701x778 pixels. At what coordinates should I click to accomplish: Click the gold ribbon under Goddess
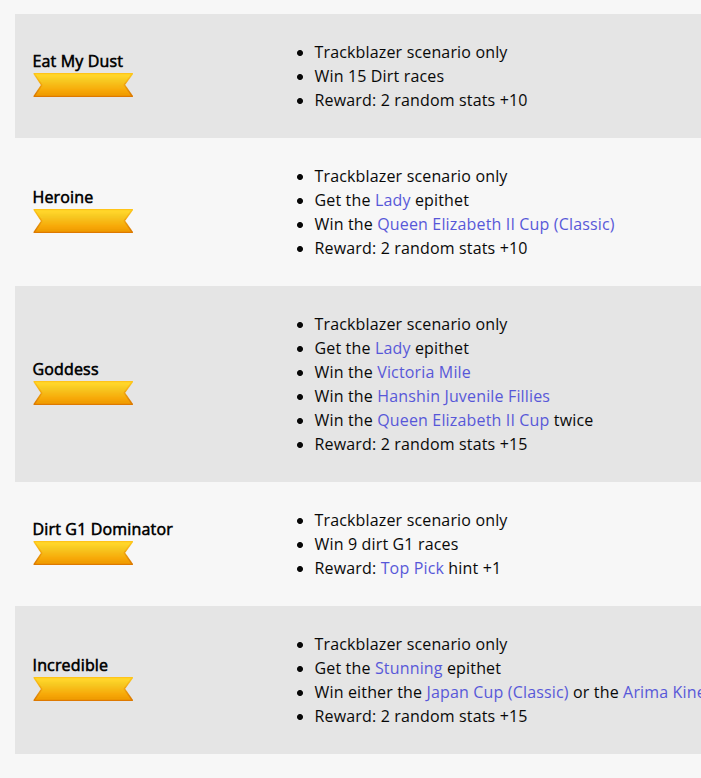click(83, 393)
